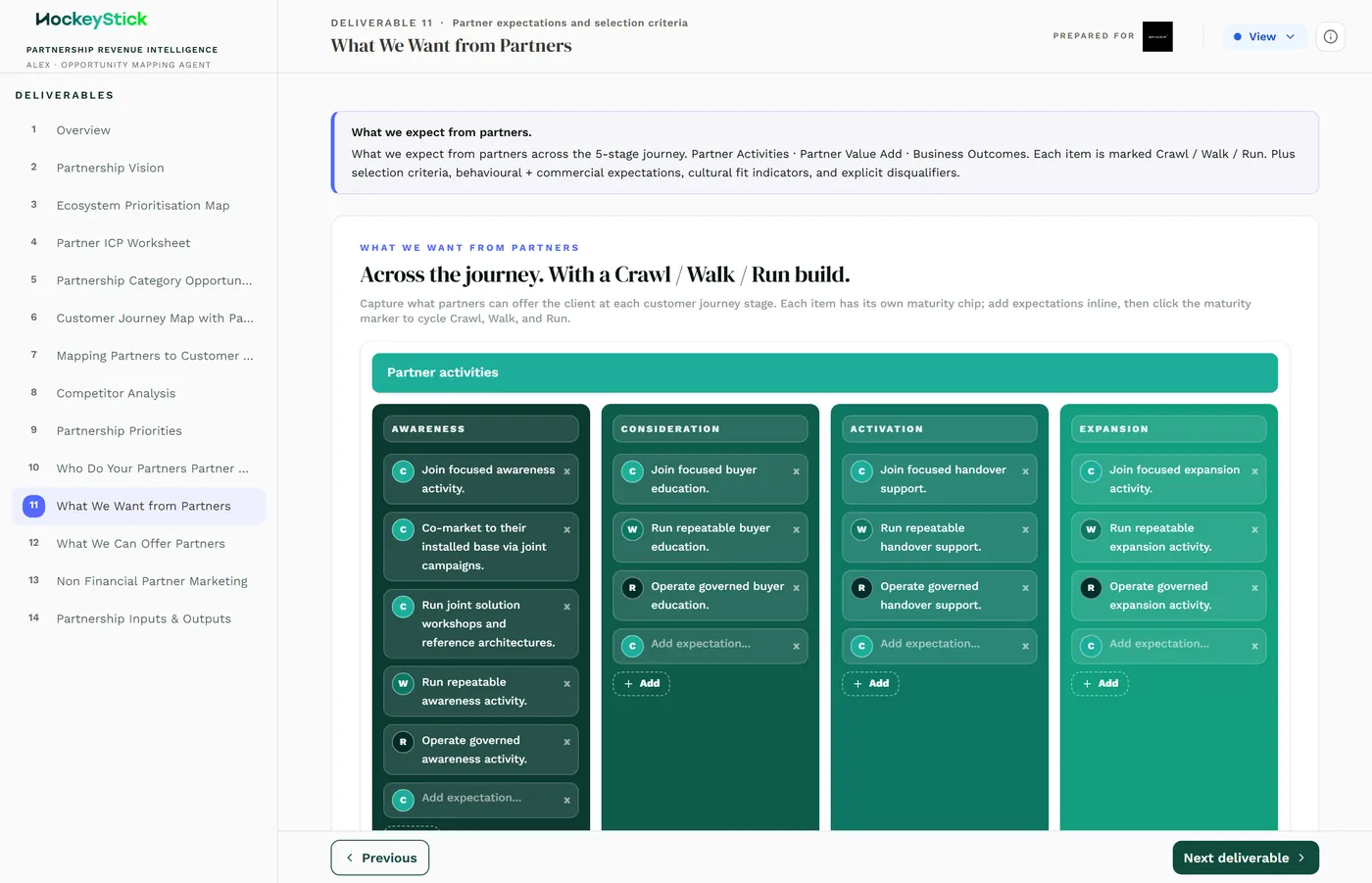Open Non Financial Partner Marketing deliverable
Screen dimensions: 1372x883
[138, 581]
